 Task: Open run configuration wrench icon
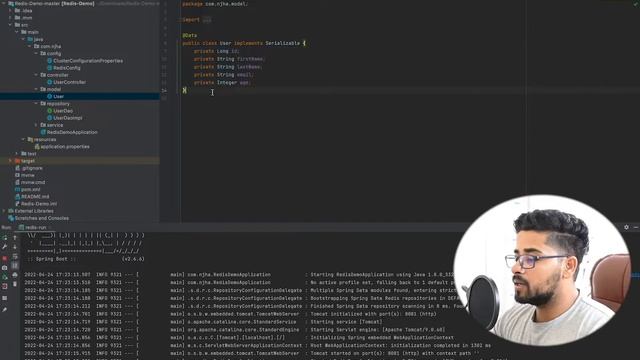(x=4, y=247)
